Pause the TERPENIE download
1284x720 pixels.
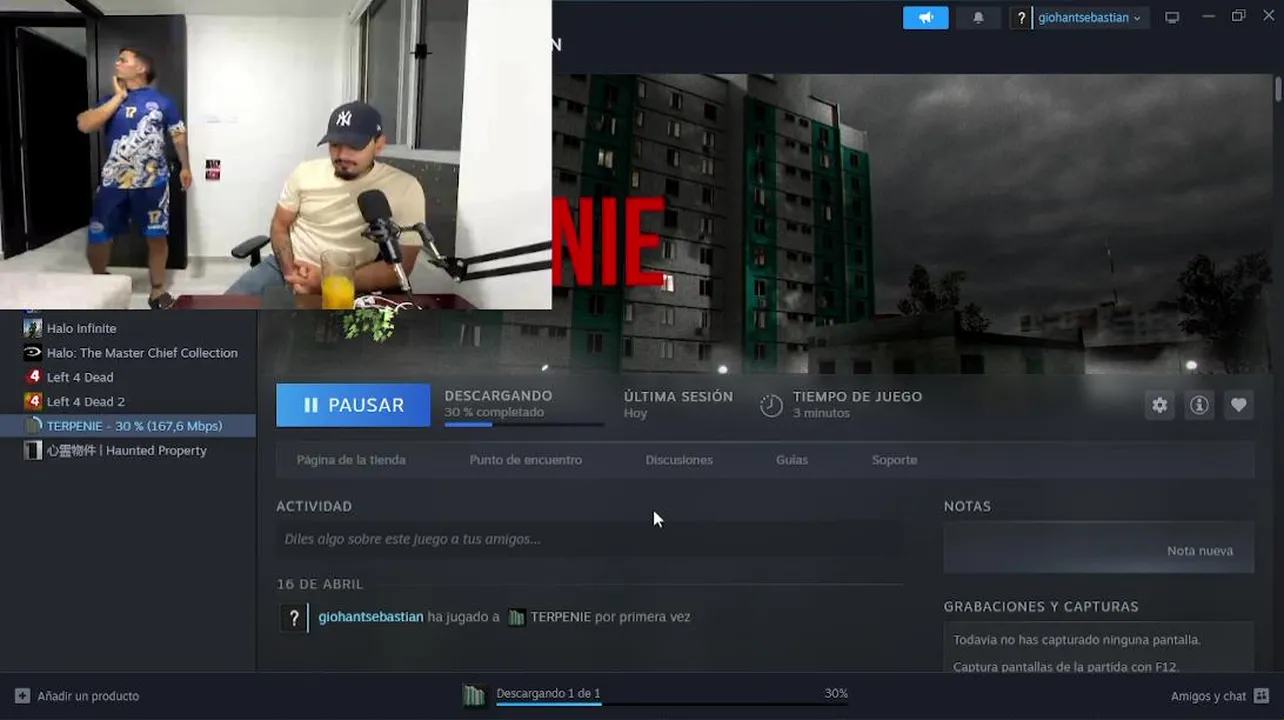pos(353,405)
